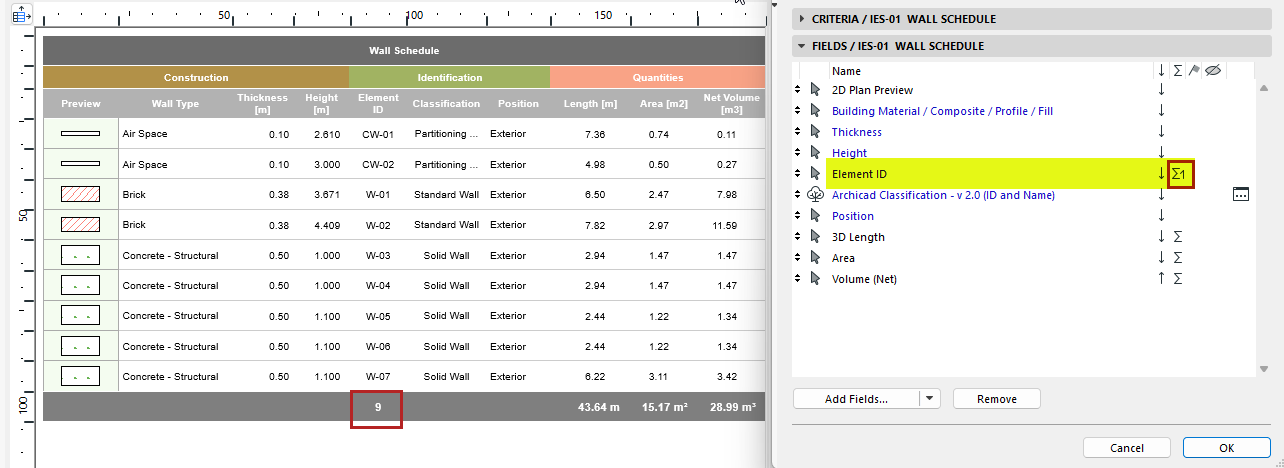1284x468 pixels.
Task: Click the Sigma sum column header
Action: pyautogui.click(x=1178, y=71)
